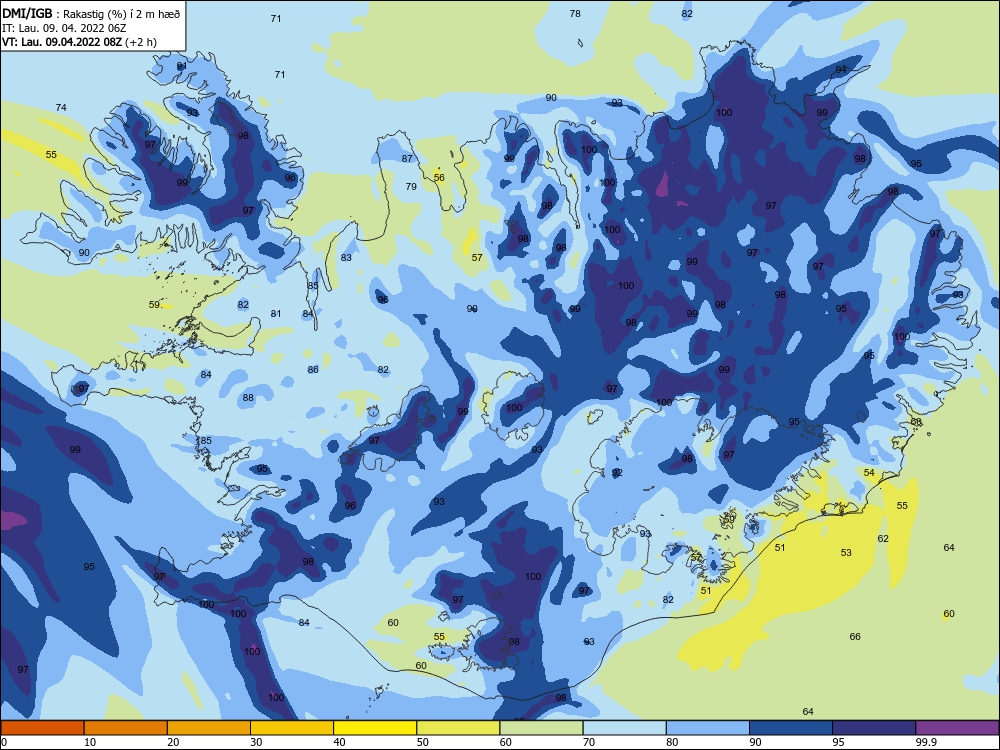This screenshot has width=1000, height=750.
Task: Click the humidity value '54' on the map
Action: [x=869, y=473]
